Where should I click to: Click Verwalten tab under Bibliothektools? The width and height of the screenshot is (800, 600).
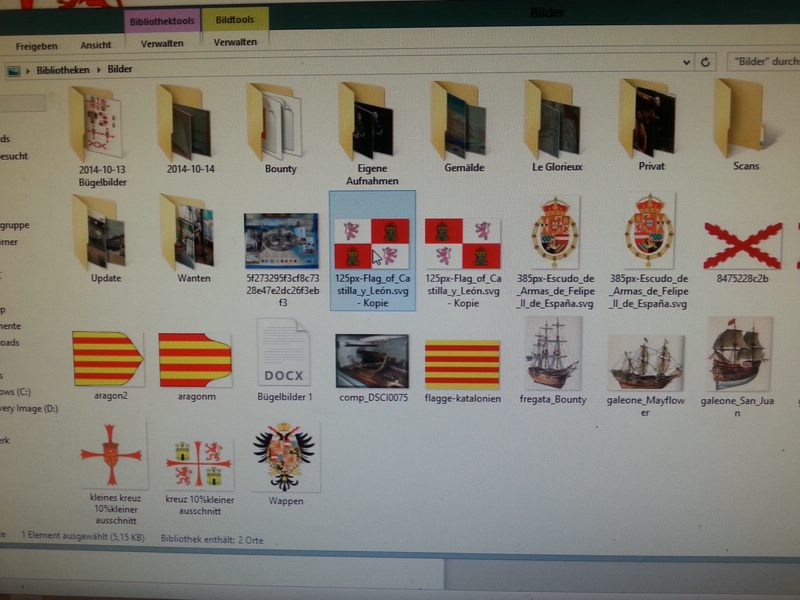click(x=161, y=44)
